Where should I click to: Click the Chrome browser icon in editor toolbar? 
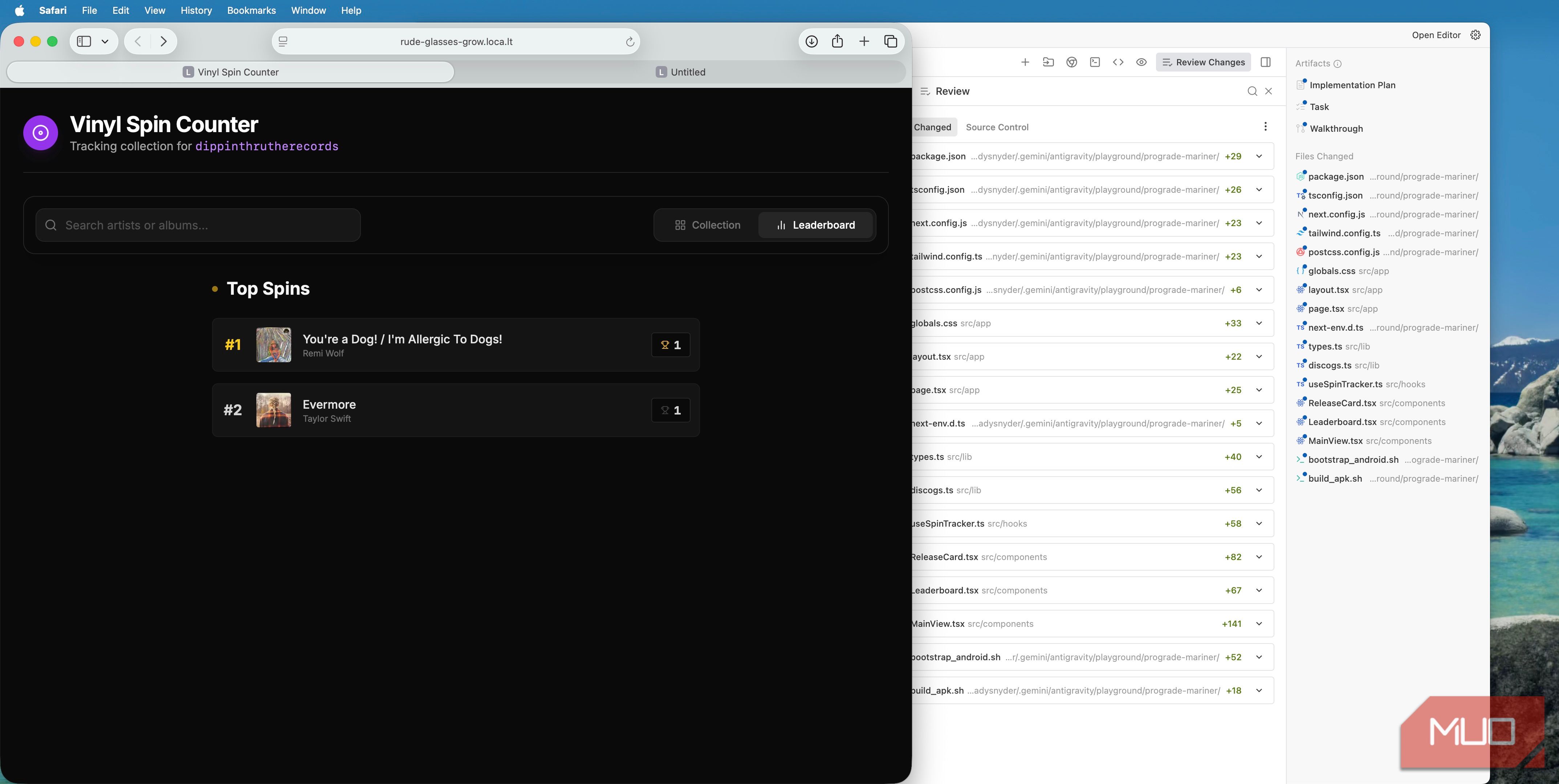[x=1071, y=62]
